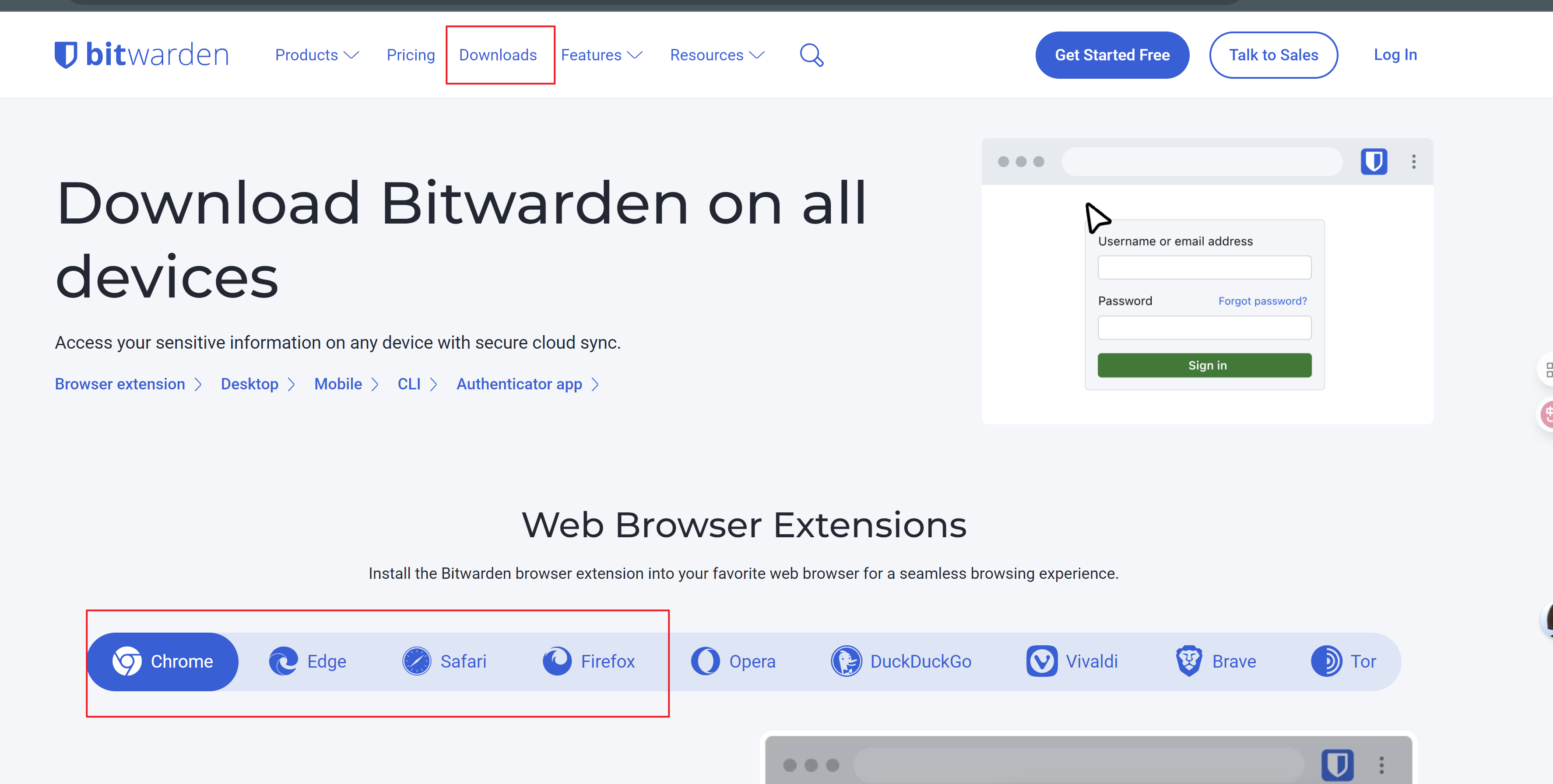Image resolution: width=1553 pixels, height=784 pixels.
Task: Click the Username or email address field
Action: (x=1204, y=268)
